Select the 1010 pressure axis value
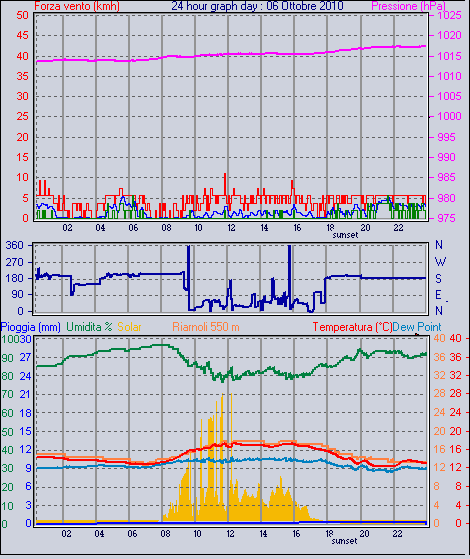This screenshot has width=470, height=559. [x=449, y=76]
